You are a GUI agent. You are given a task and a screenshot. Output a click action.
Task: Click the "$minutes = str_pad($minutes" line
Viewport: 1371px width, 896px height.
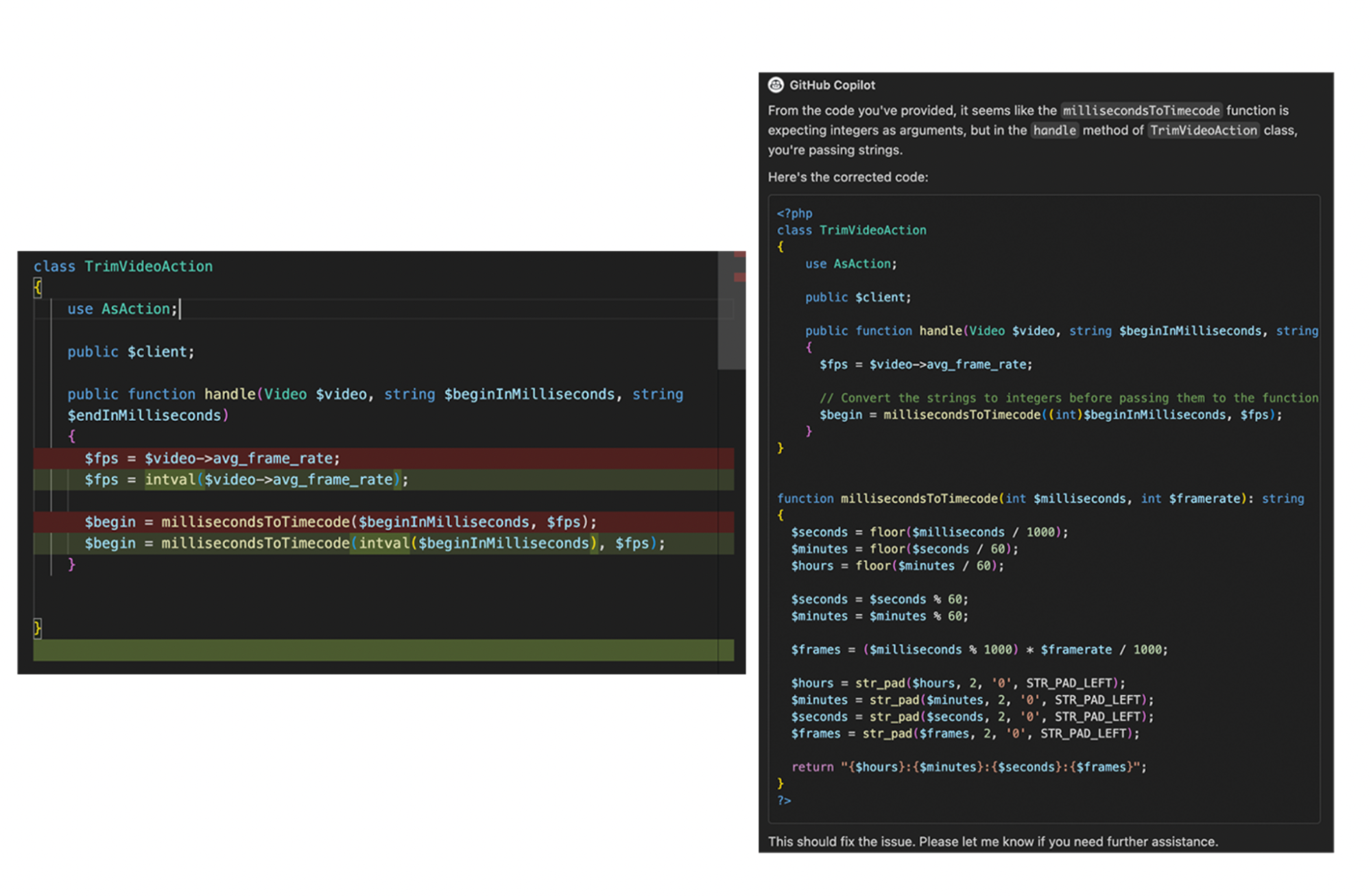click(x=973, y=700)
